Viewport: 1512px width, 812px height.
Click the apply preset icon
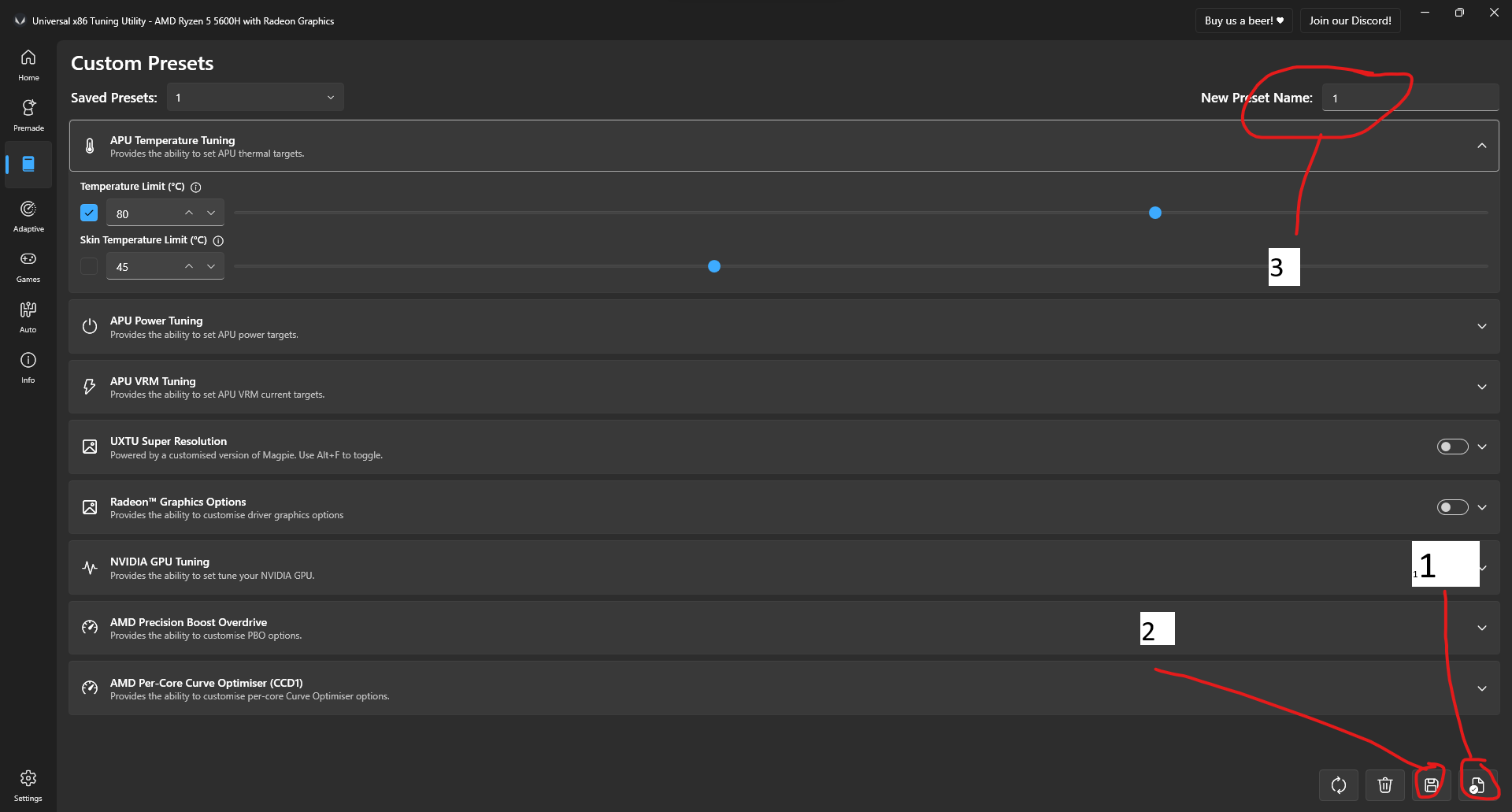point(1477,784)
